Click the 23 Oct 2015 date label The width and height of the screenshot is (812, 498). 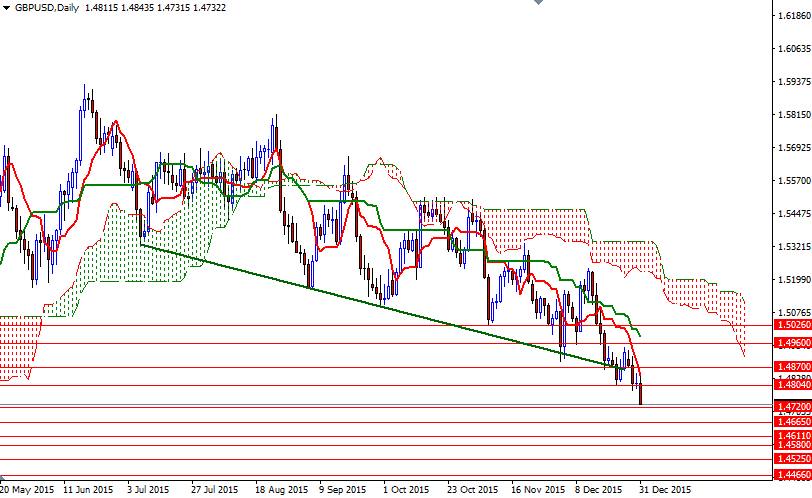click(x=472, y=490)
